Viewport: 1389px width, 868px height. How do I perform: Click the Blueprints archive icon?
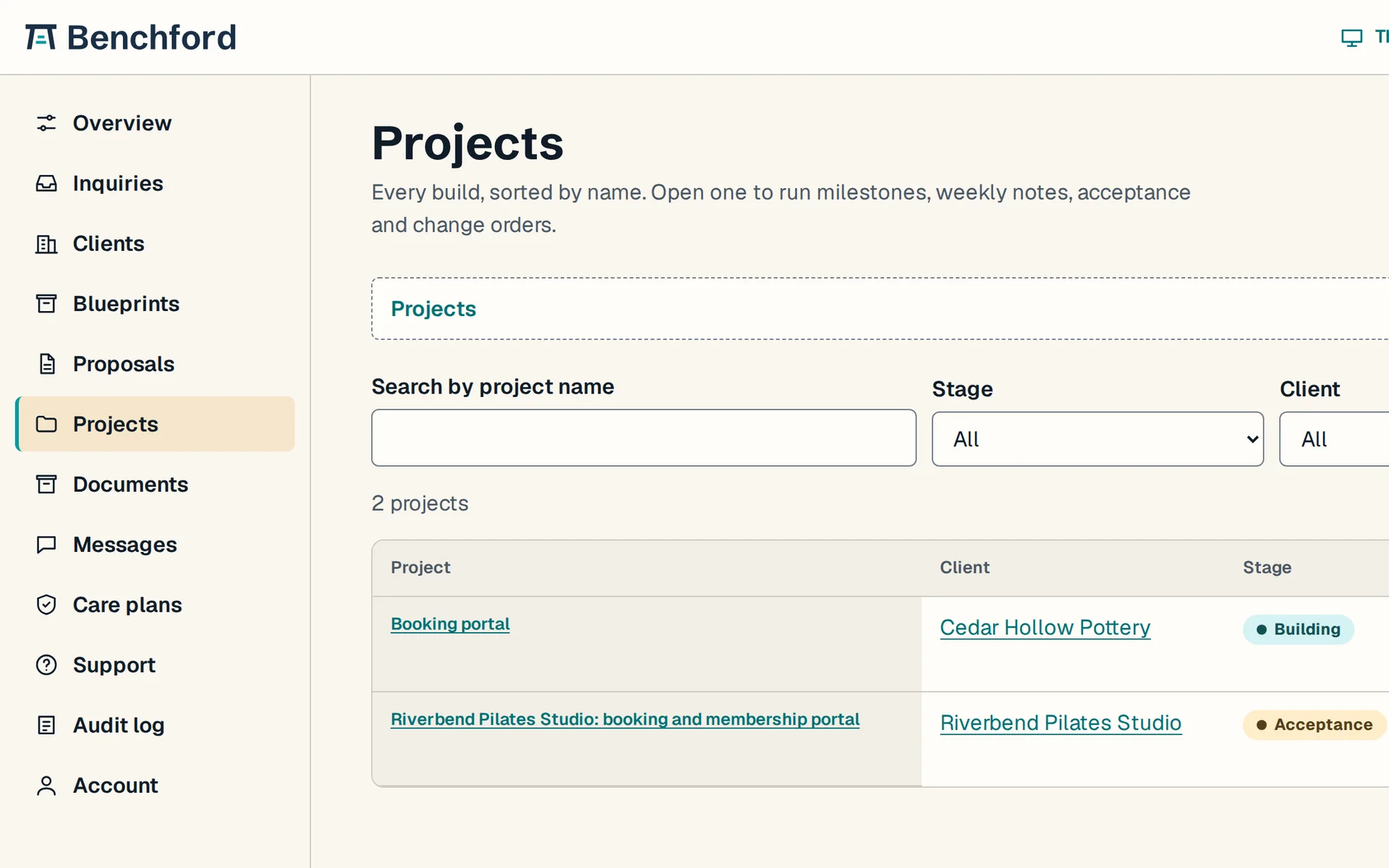click(46, 304)
